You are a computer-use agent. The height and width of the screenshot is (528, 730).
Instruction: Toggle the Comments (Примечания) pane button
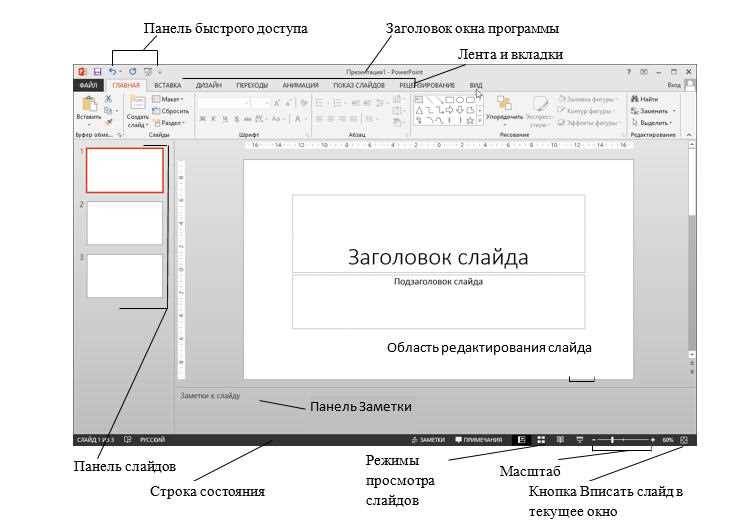[479, 439]
